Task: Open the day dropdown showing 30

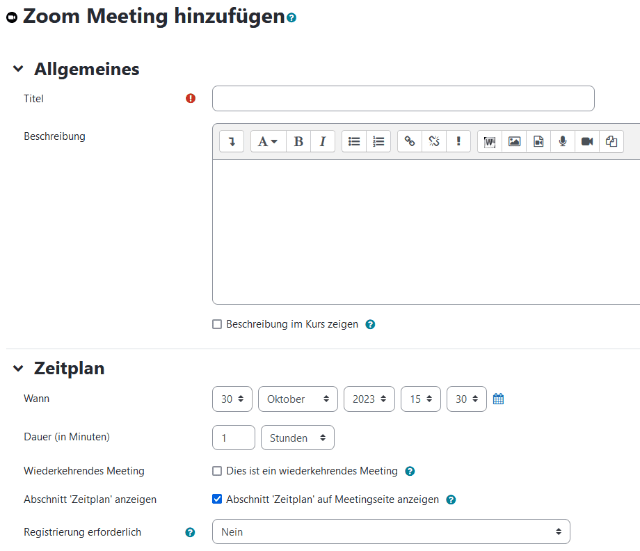Action: point(232,399)
